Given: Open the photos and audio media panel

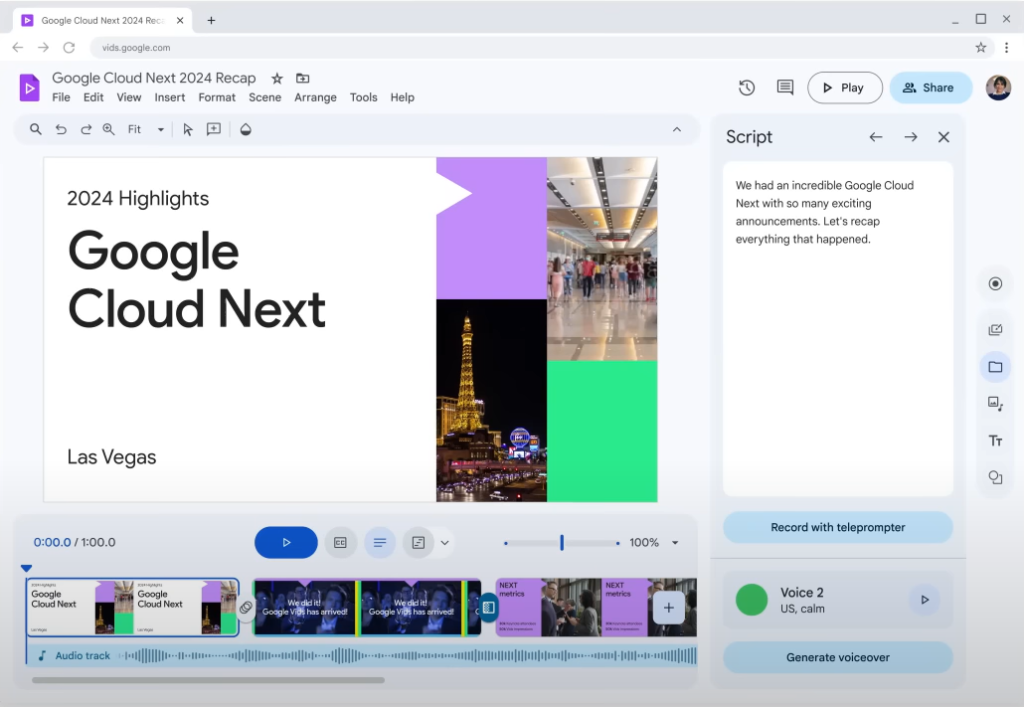Looking at the screenshot, I should point(995,403).
